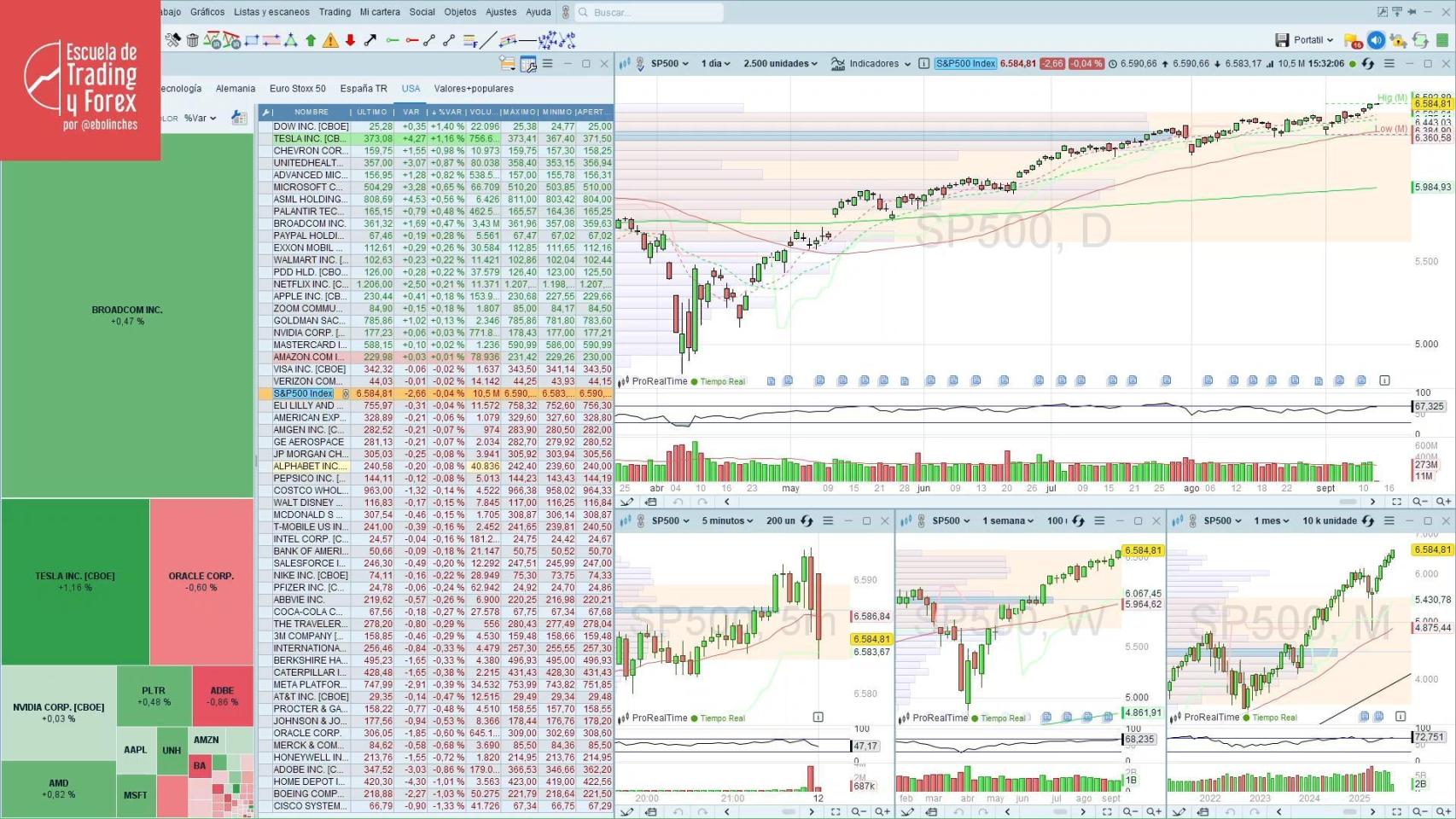The image size is (1456, 819).
Task: Toggle link group icon on 1 mes chart
Action: pyautogui.click(x=1192, y=521)
